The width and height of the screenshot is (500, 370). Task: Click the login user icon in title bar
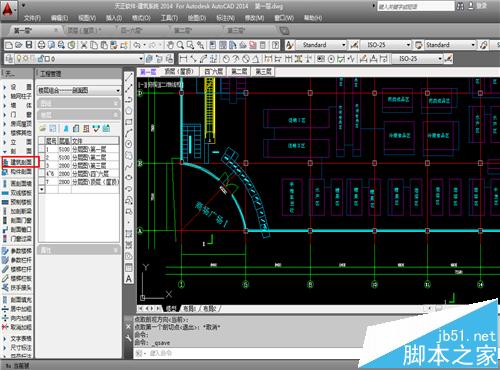click(x=471, y=6)
